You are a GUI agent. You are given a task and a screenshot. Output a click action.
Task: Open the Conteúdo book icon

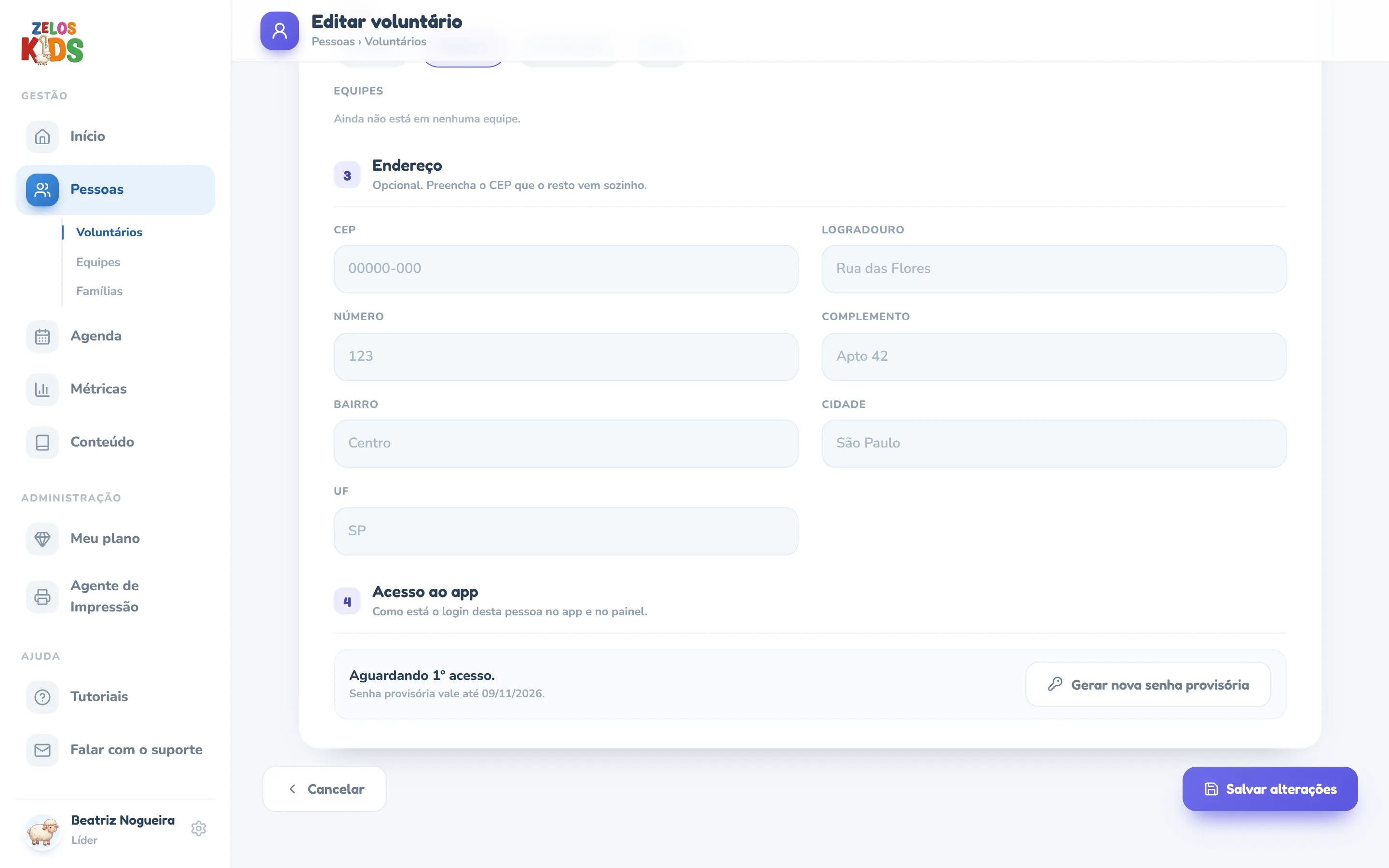point(42,443)
